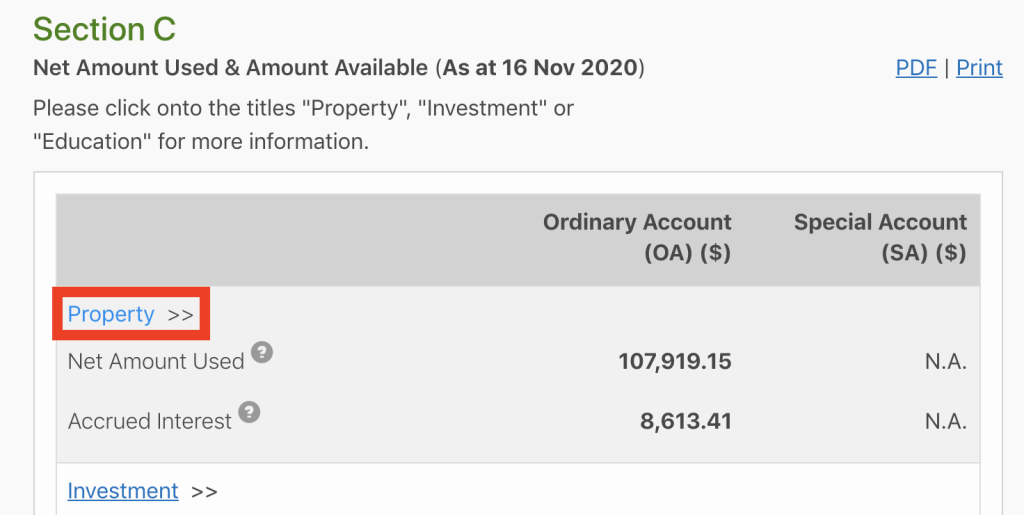Print the Section C statement

979,68
